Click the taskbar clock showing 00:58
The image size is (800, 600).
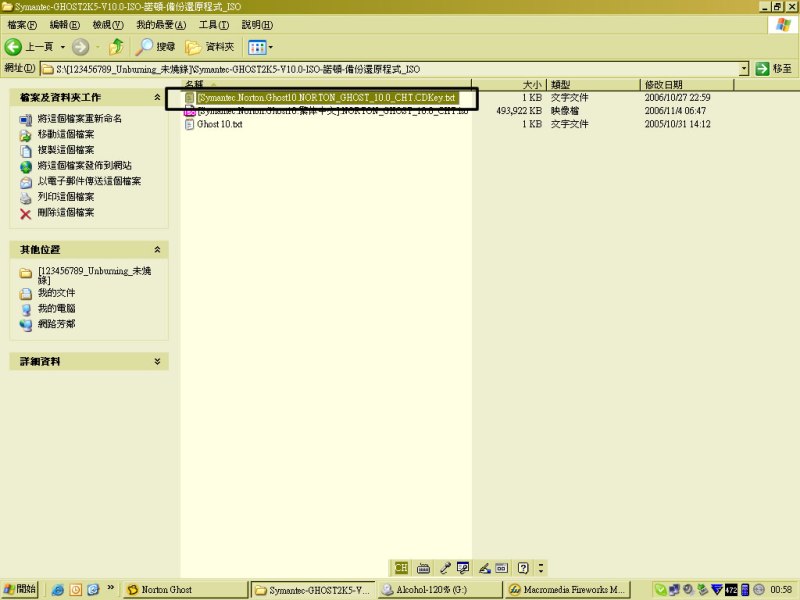pos(781,590)
